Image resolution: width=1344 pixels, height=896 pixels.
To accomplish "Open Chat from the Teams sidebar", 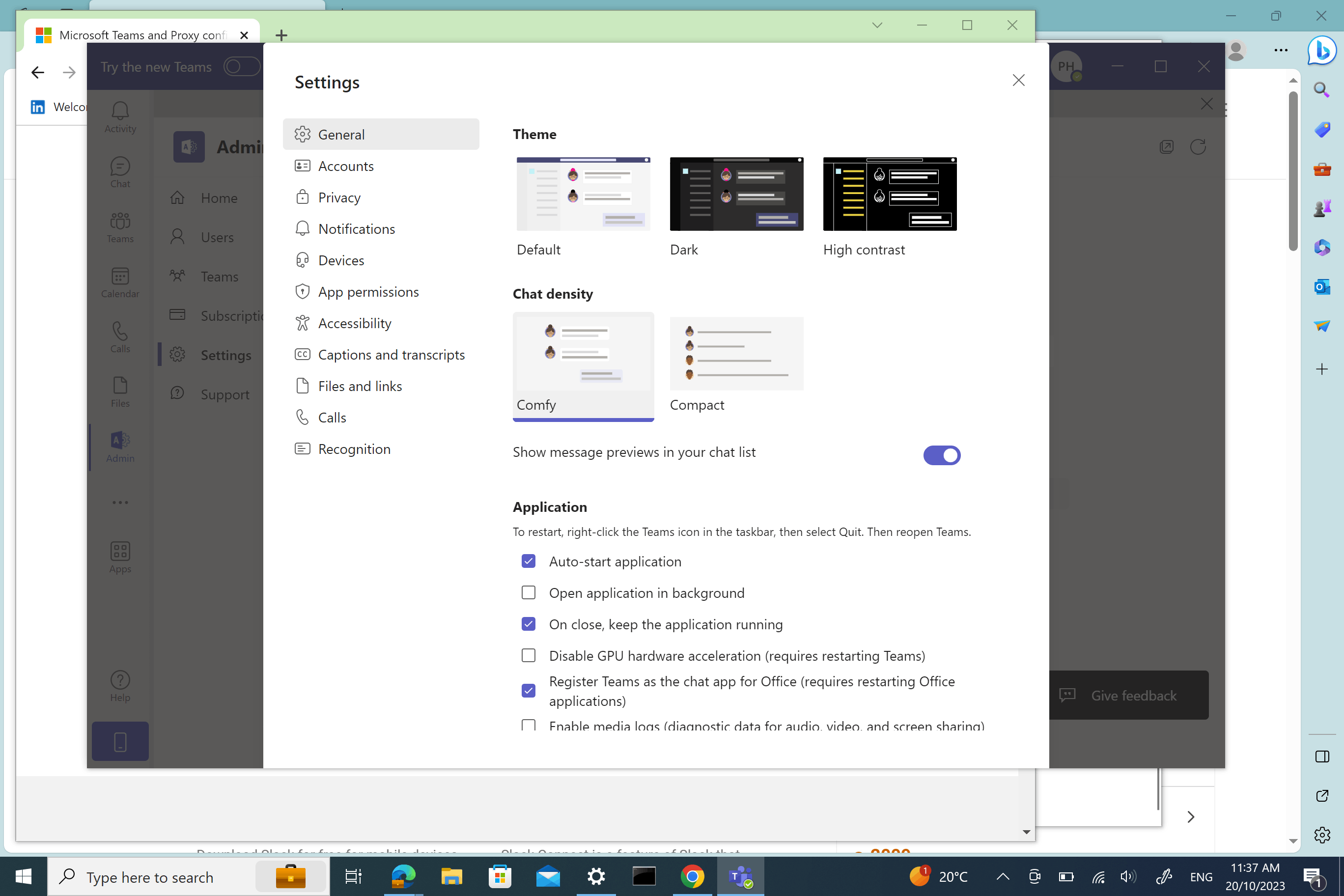I will point(120,172).
